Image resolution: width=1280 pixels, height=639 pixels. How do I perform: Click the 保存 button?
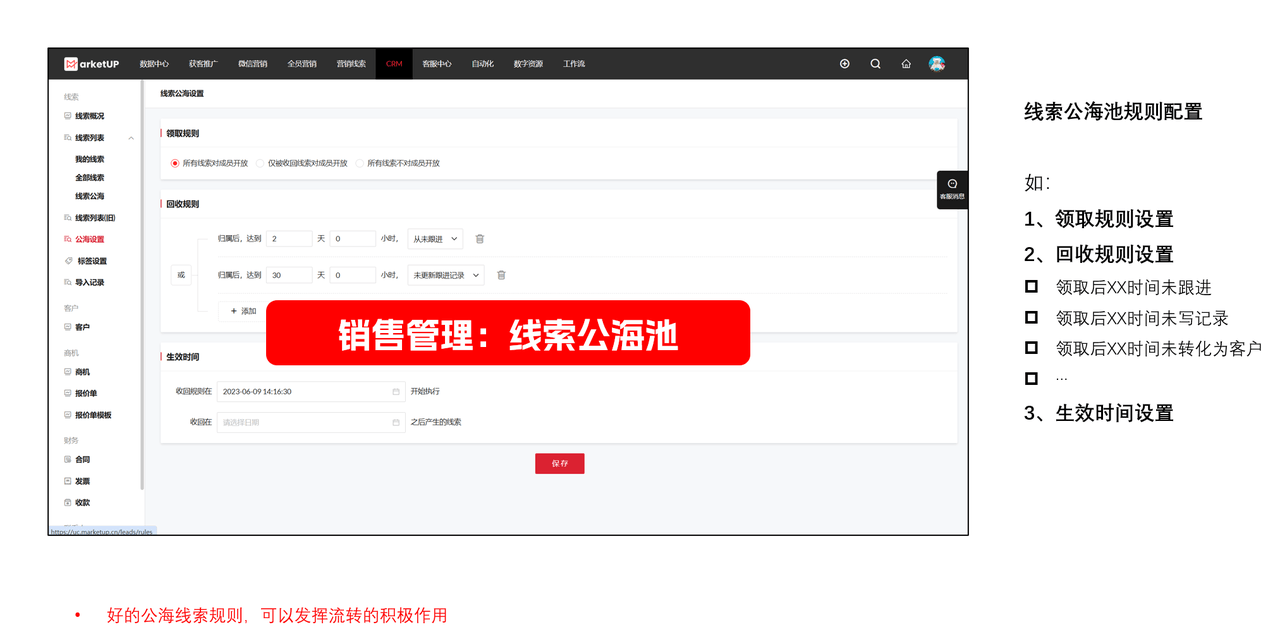(559, 463)
